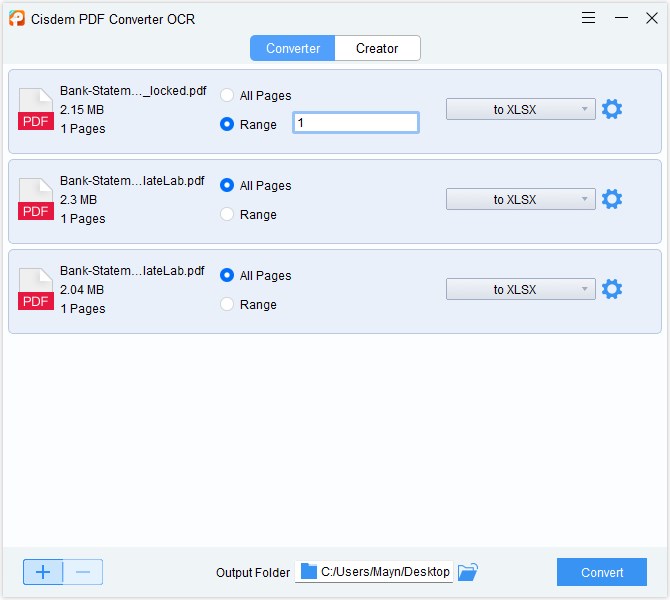This screenshot has width=670, height=600.
Task: Click the Bank-Statem..._locked.pdf file name
Action: (x=133, y=91)
